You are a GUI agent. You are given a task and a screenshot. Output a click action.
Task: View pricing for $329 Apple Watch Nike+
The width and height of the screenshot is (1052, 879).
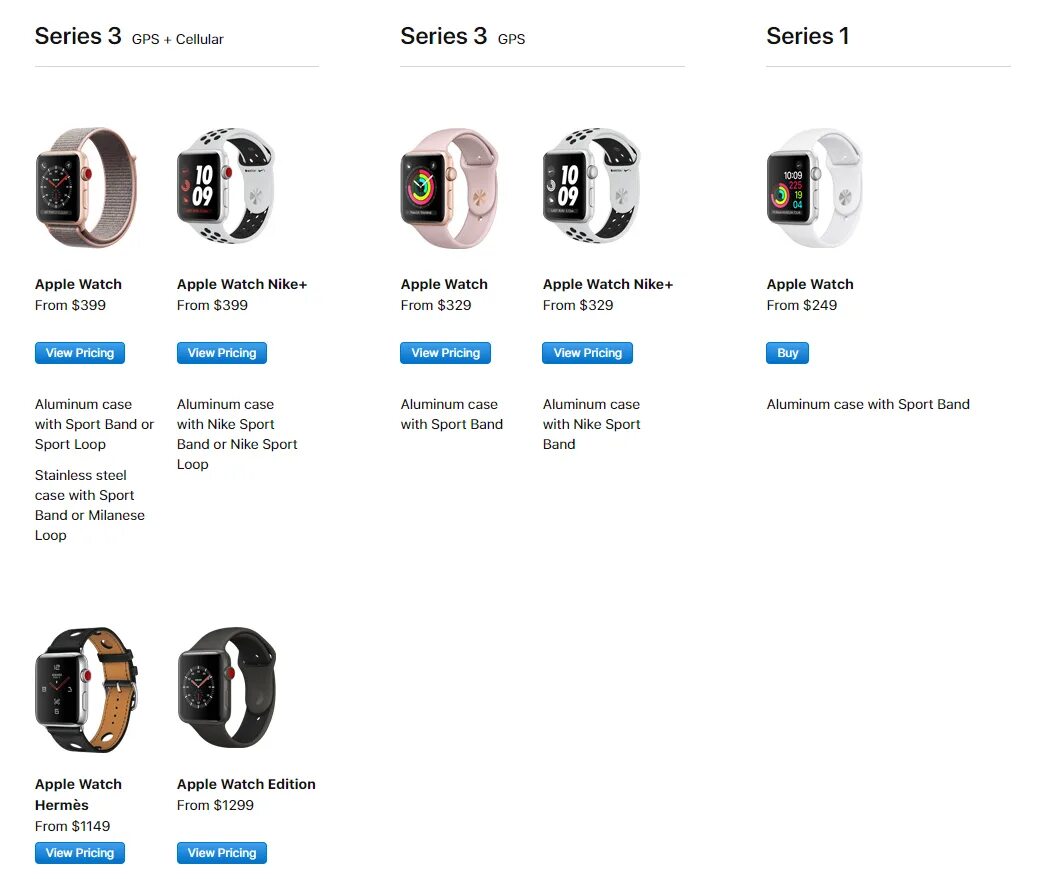(588, 353)
